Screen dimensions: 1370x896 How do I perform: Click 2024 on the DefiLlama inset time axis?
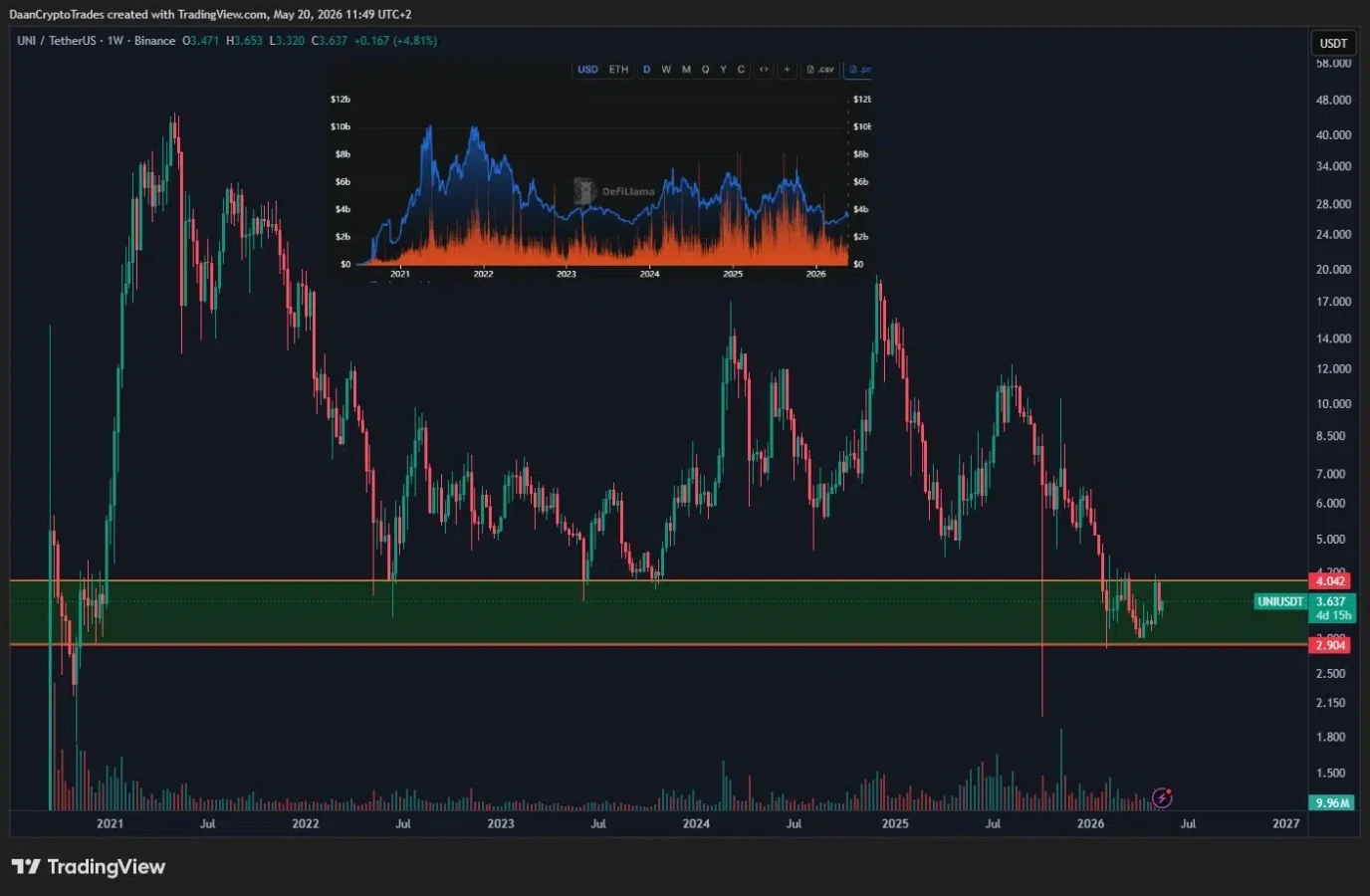coord(649,274)
